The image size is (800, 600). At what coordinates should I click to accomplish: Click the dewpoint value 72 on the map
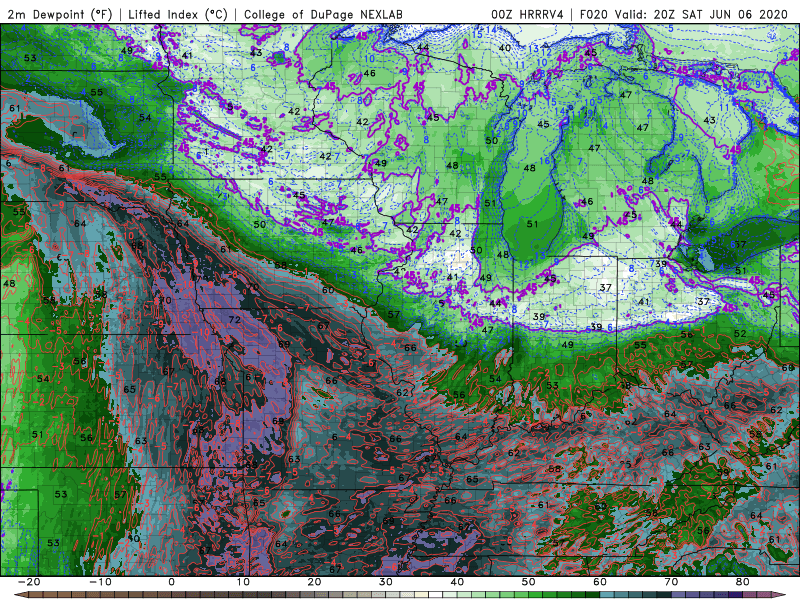coord(234,320)
